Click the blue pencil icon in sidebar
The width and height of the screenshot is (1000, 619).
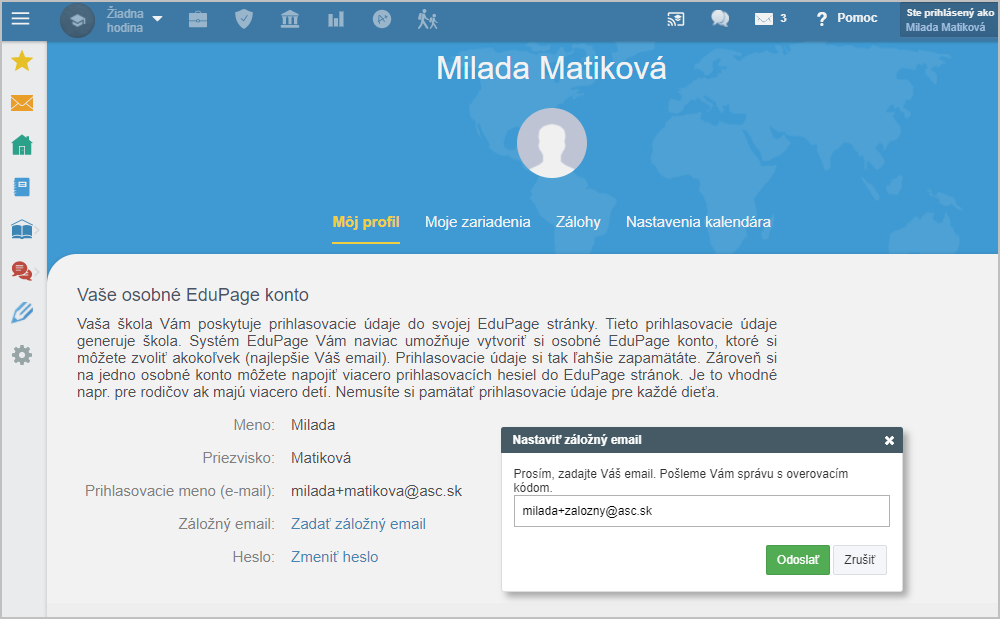point(22,312)
